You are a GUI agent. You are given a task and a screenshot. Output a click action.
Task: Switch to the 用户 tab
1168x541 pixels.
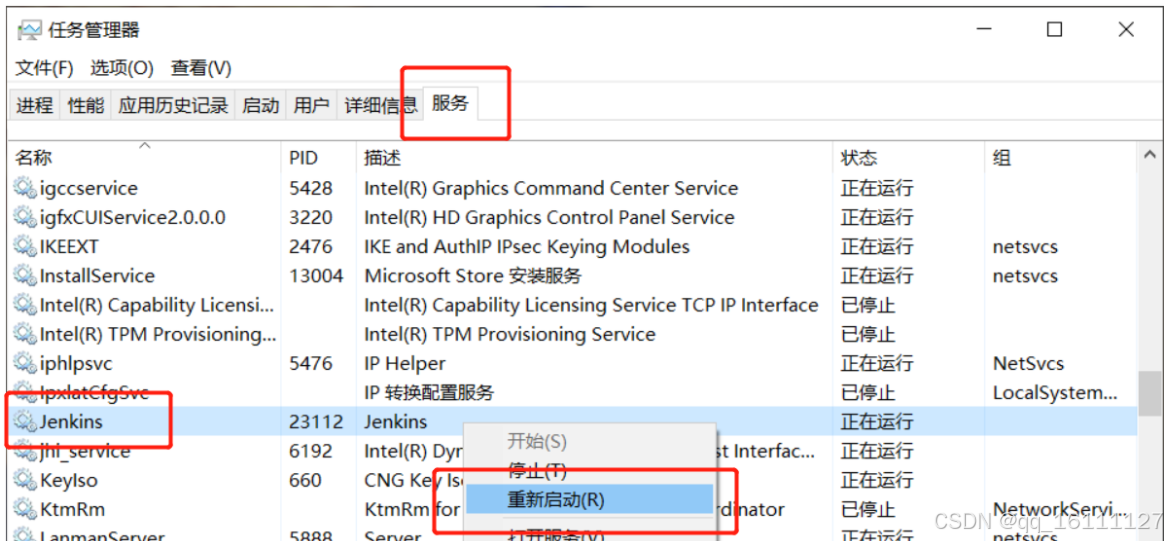(x=311, y=106)
